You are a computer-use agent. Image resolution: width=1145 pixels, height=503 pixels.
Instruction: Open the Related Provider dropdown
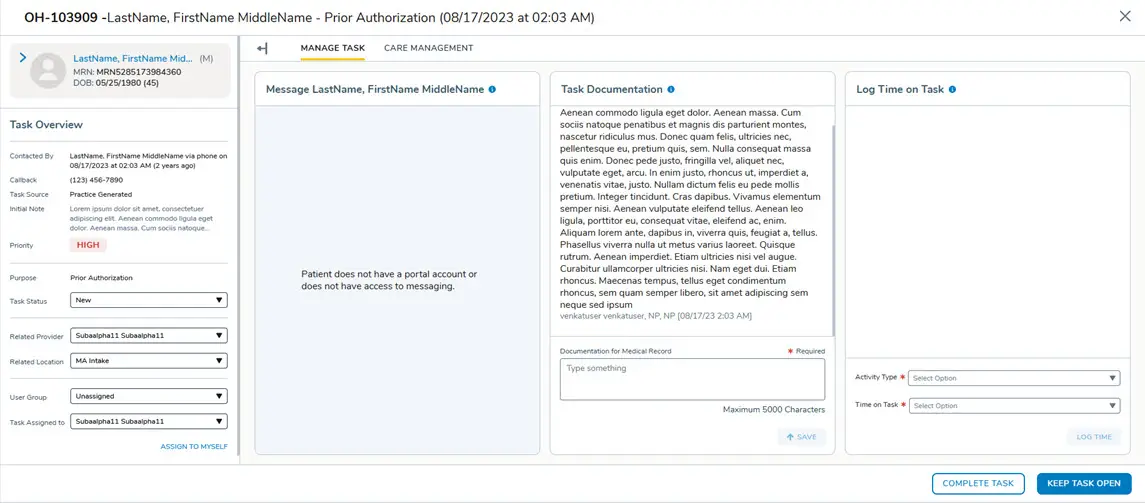pos(149,336)
